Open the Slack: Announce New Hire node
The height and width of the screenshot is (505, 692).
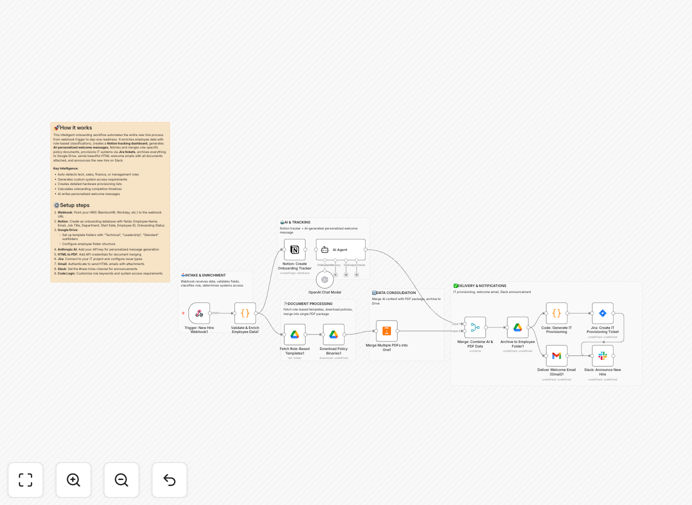point(602,356)
